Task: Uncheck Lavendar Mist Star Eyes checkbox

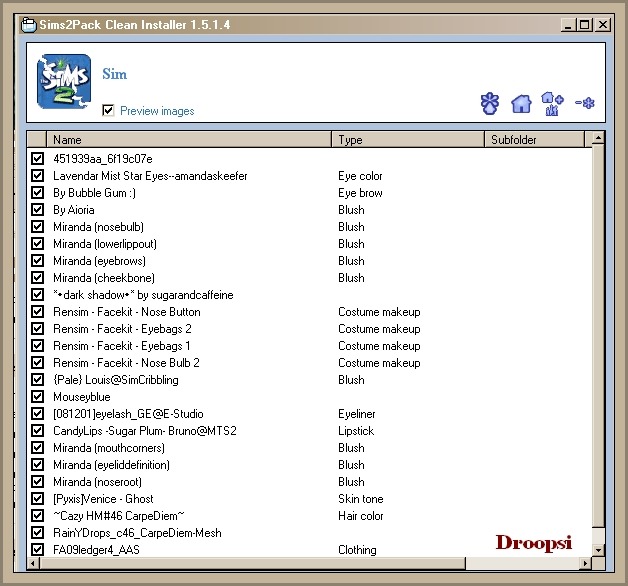Action: (37, 175)
